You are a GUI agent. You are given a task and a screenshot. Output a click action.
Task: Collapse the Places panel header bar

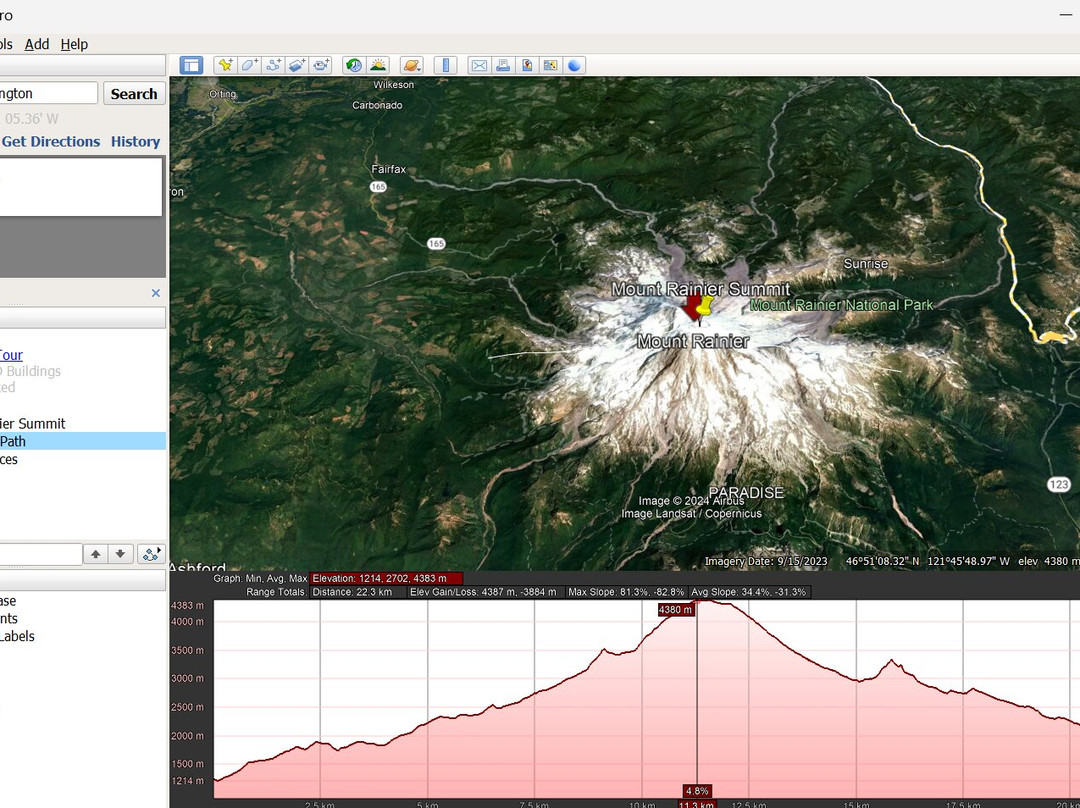80,318
